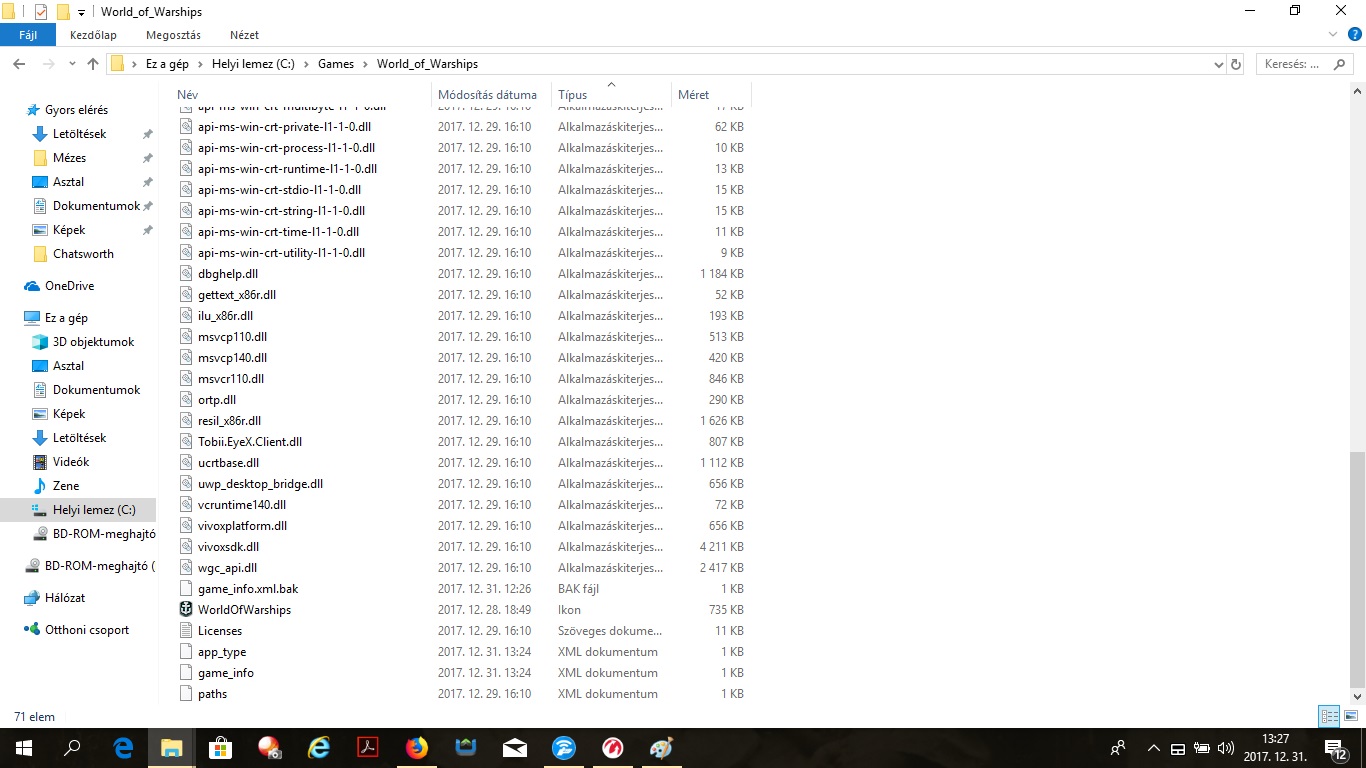Expand the breadcrumb arrow after Ez a gép

click(x=200, y=64)
